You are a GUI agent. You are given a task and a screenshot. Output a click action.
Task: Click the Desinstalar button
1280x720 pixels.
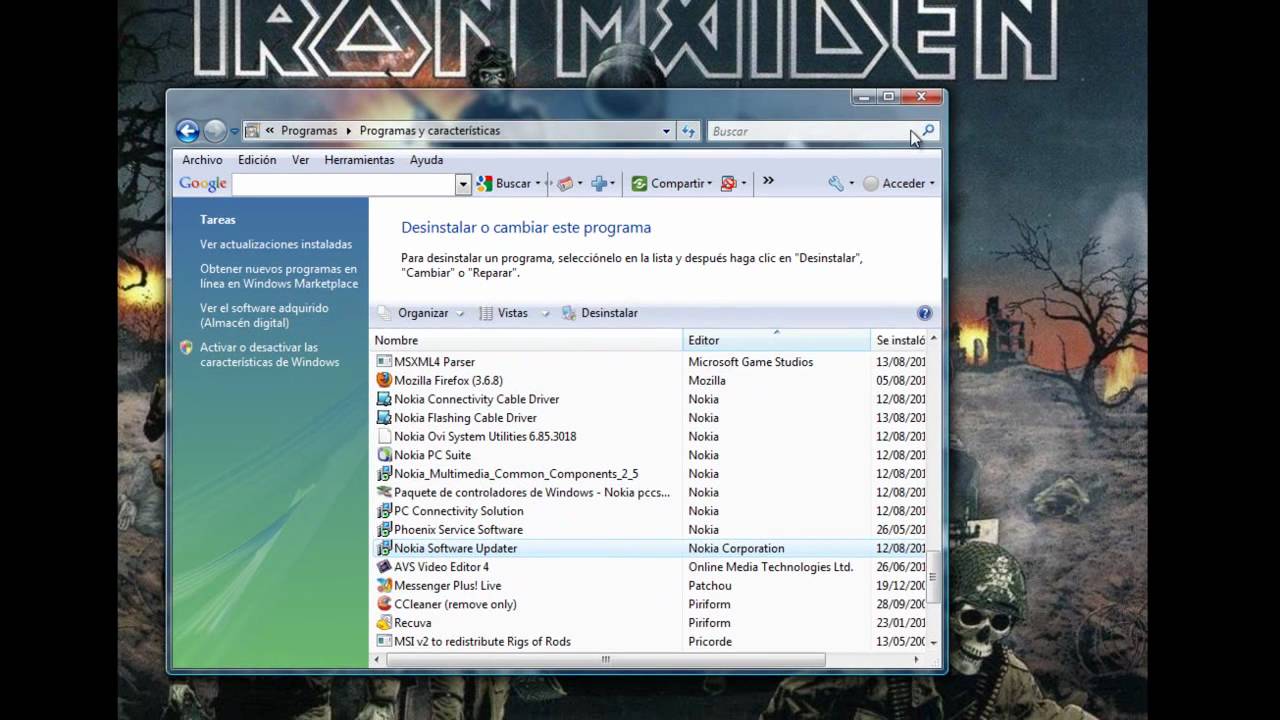(600, 313)
